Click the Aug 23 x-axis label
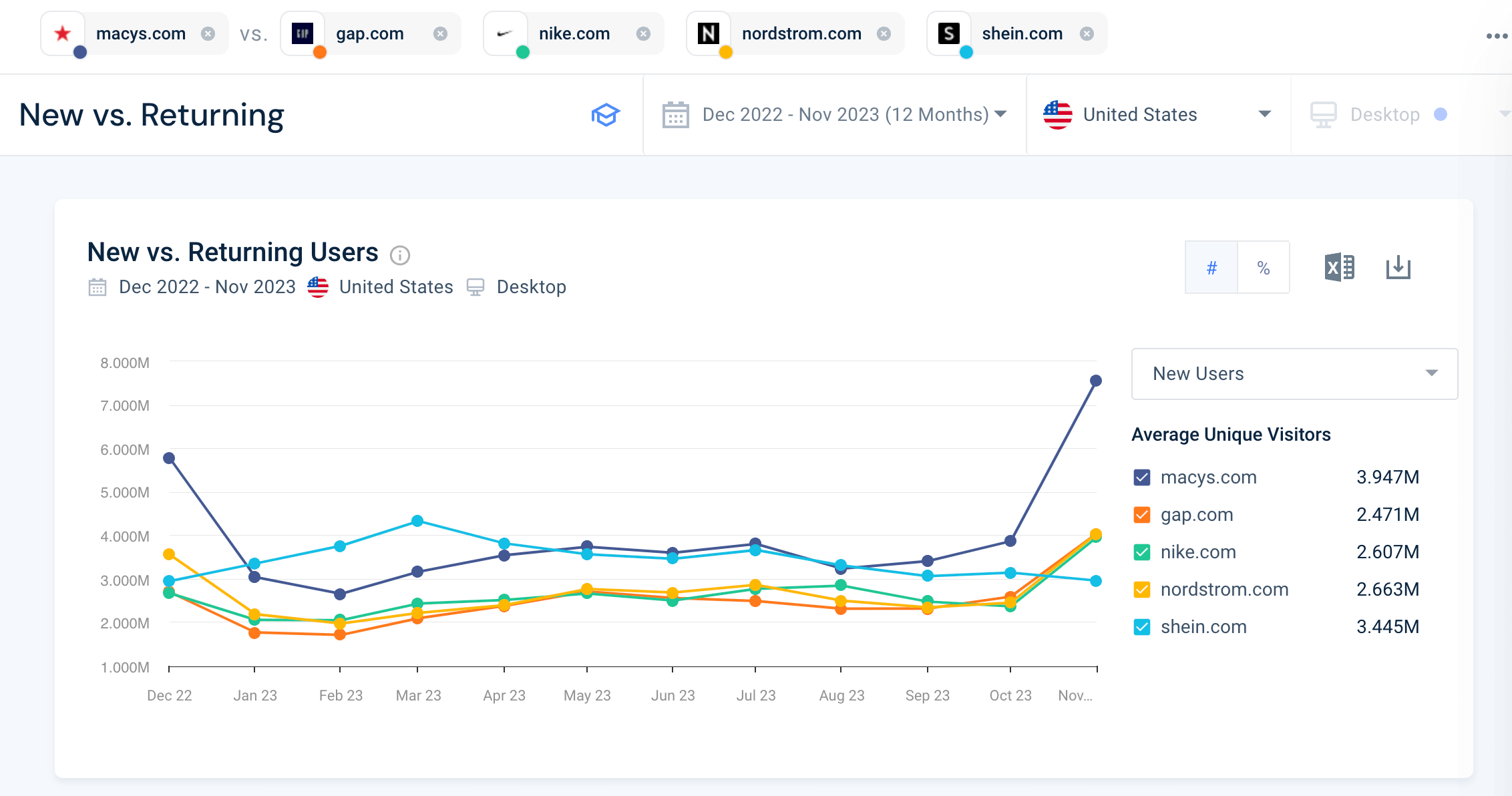 841,696
